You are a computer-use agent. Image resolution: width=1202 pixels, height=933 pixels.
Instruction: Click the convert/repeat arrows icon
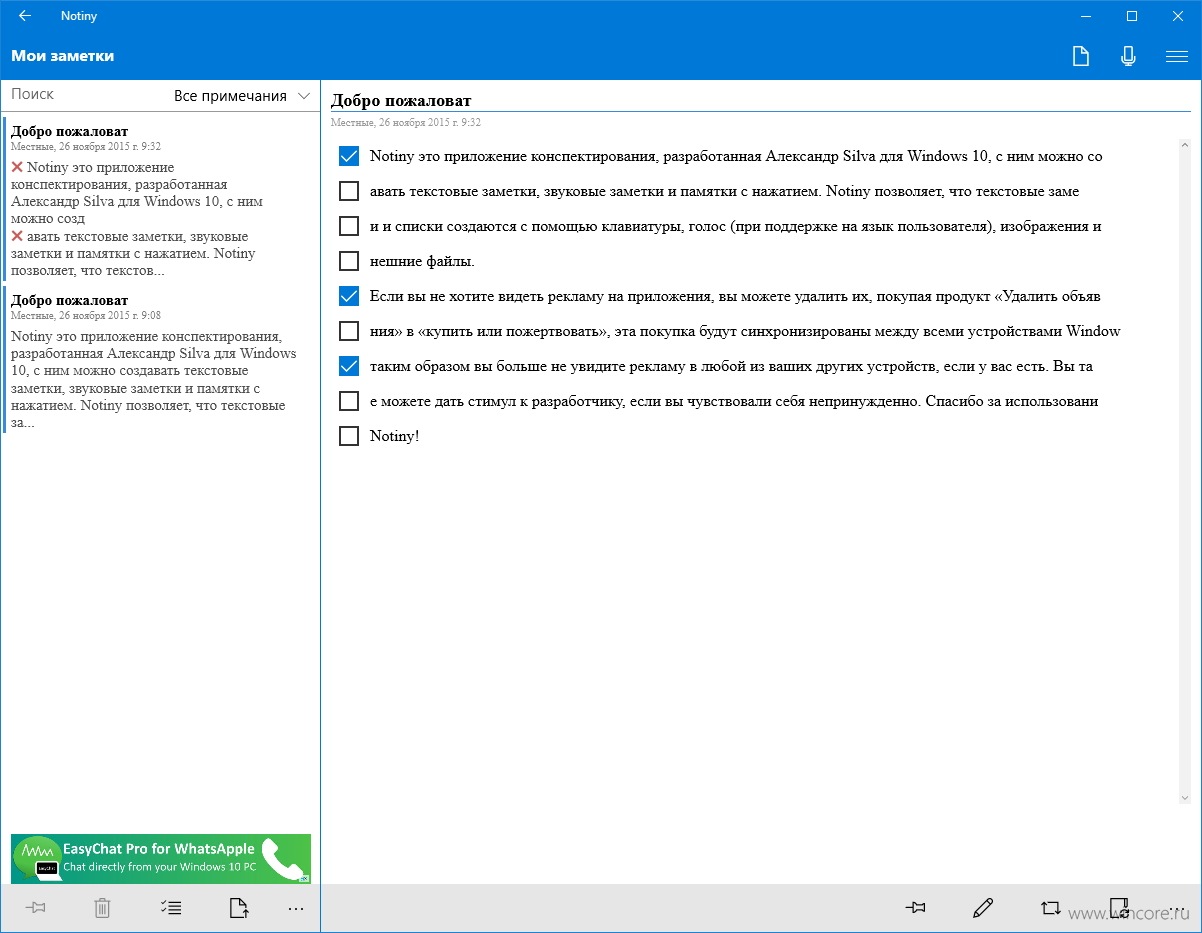tap(1050, 908)
